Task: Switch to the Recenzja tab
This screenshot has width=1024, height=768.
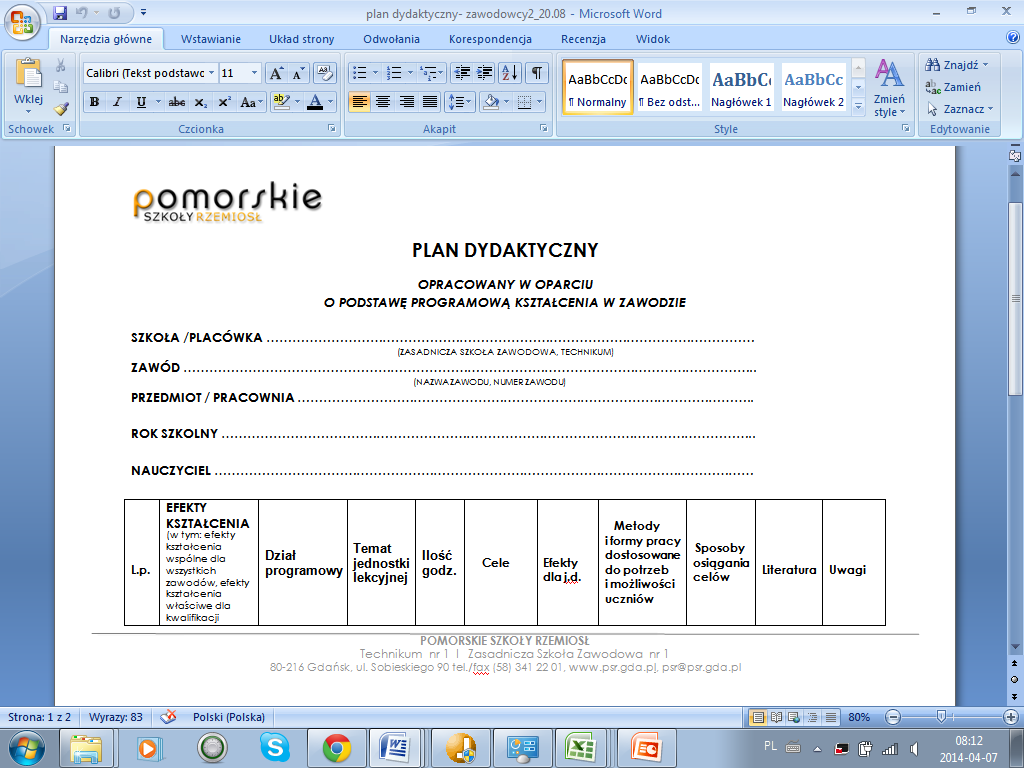Action: pos(583,39)
